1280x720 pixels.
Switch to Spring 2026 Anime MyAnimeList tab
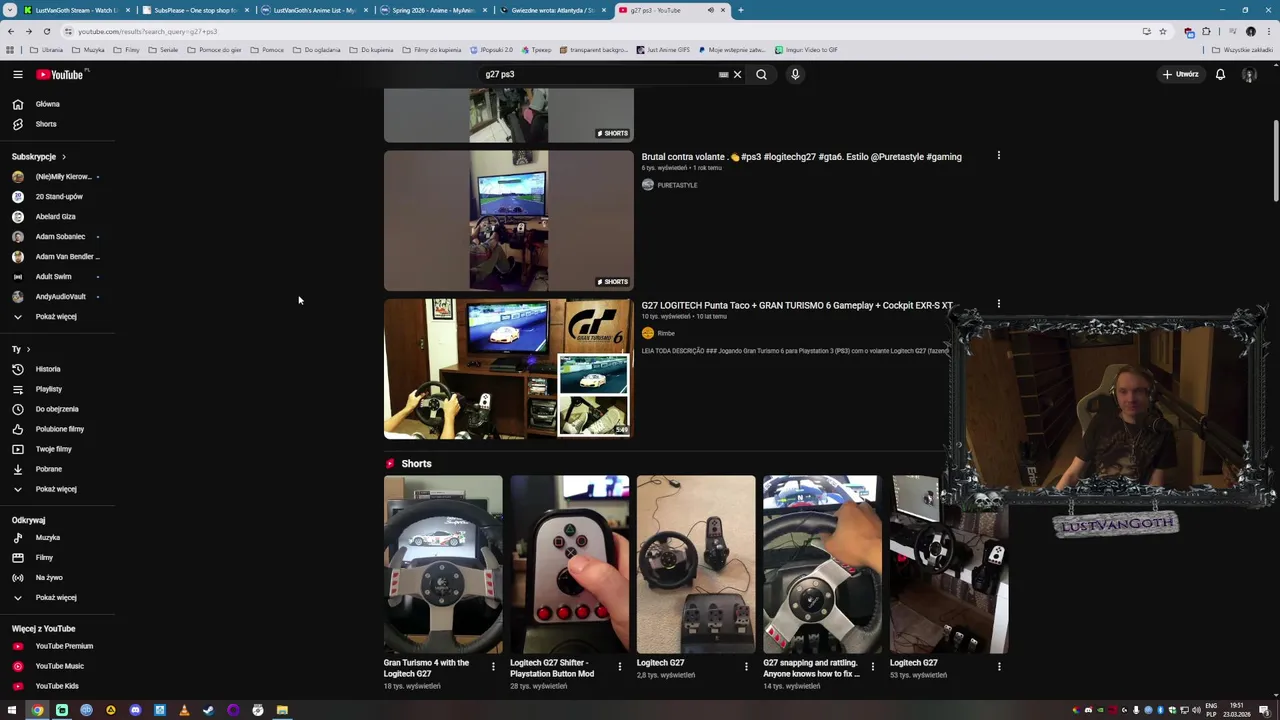point(433,10)
